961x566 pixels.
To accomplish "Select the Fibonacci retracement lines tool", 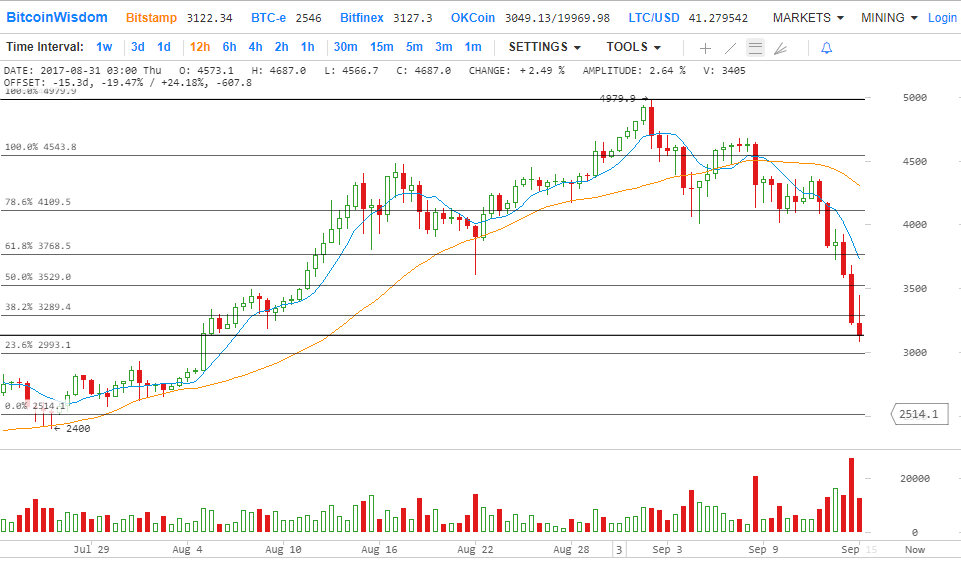I will pyautogui.click(x=756, y=48).
